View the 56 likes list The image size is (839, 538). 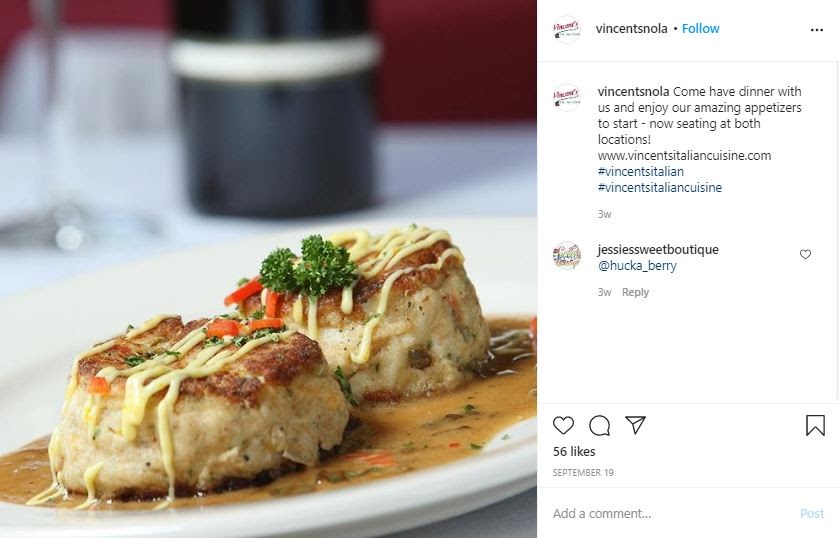point(574,452)
